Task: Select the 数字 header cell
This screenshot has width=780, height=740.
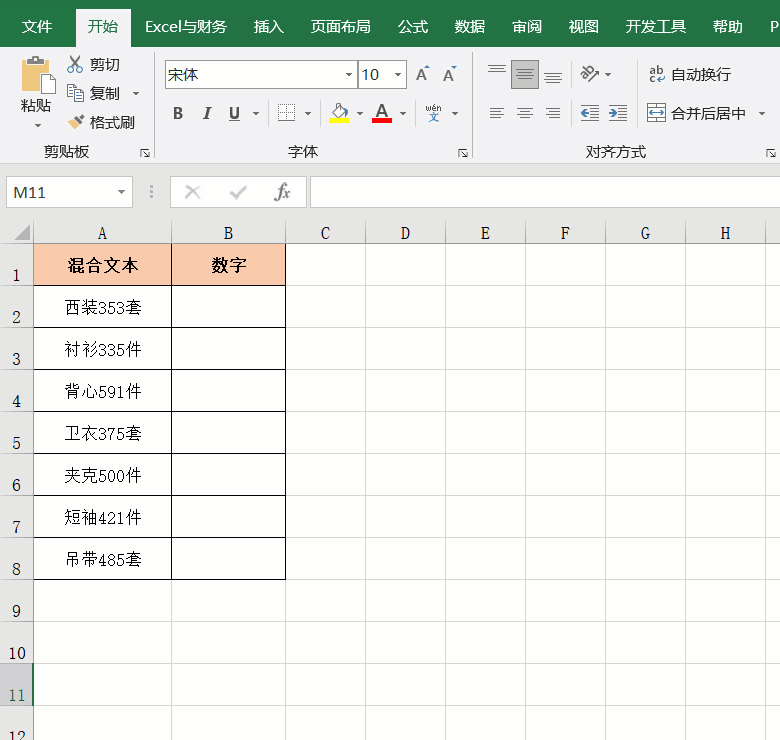Action: 228,265
